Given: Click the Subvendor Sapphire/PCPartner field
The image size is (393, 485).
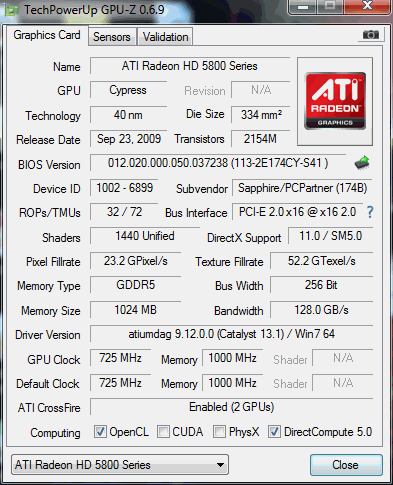Looking at the screenshot, I should pyautogui.click(x=302, y=188).
